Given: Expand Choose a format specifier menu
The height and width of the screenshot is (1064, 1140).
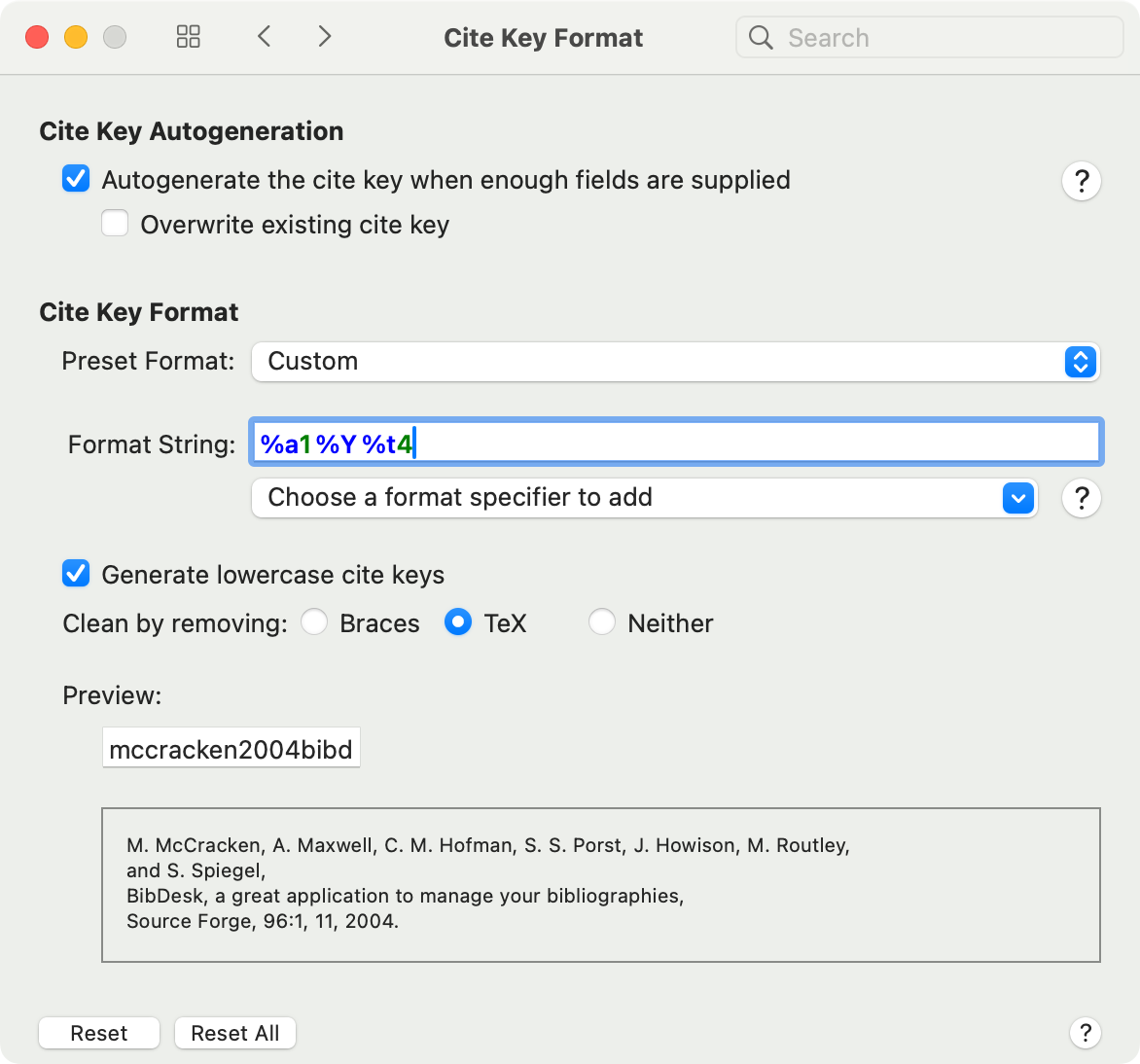Looking at the screenshot, I should coord(643,498).
